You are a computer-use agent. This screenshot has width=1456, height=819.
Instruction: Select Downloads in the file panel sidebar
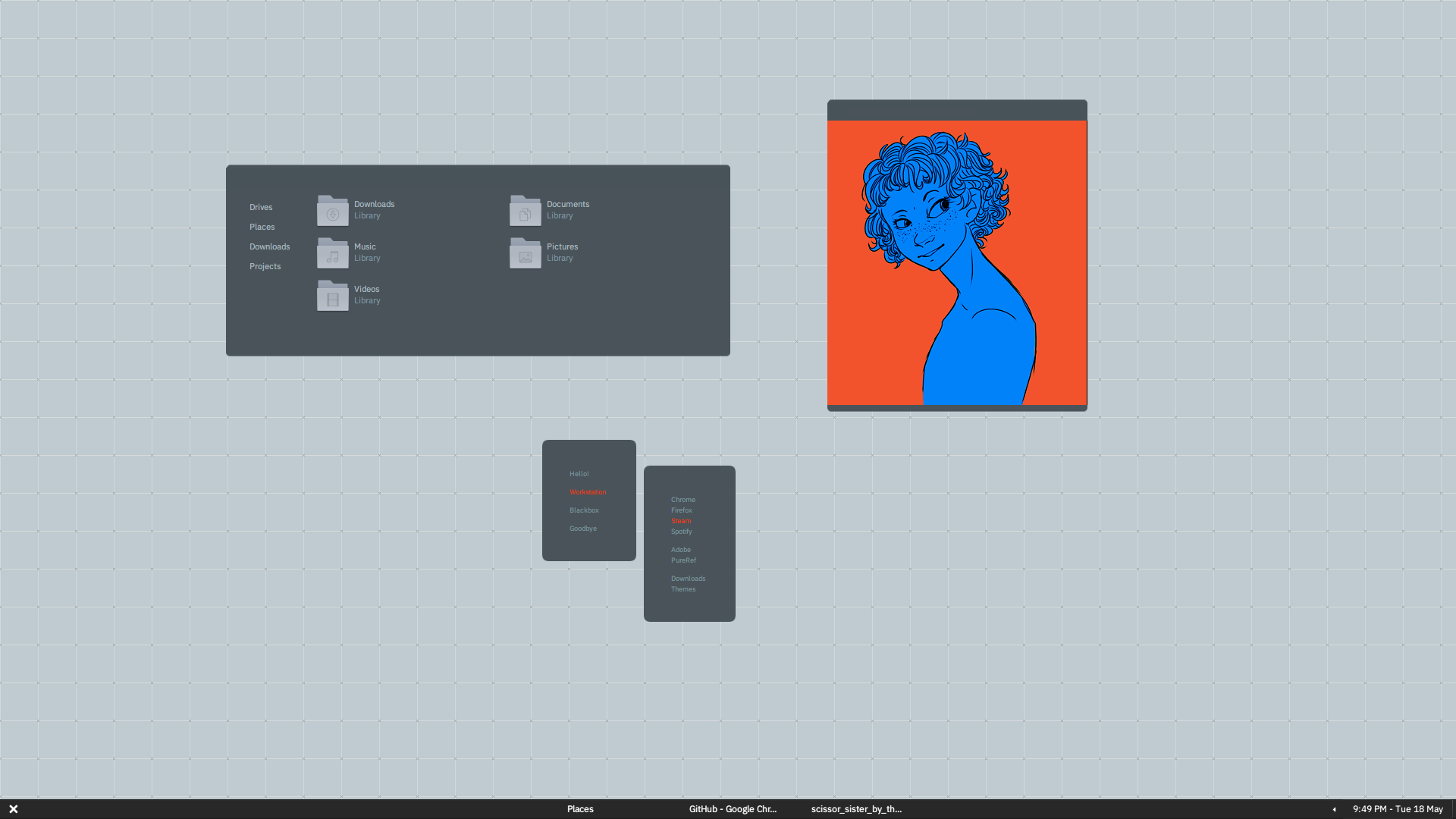tap(270, 246)
